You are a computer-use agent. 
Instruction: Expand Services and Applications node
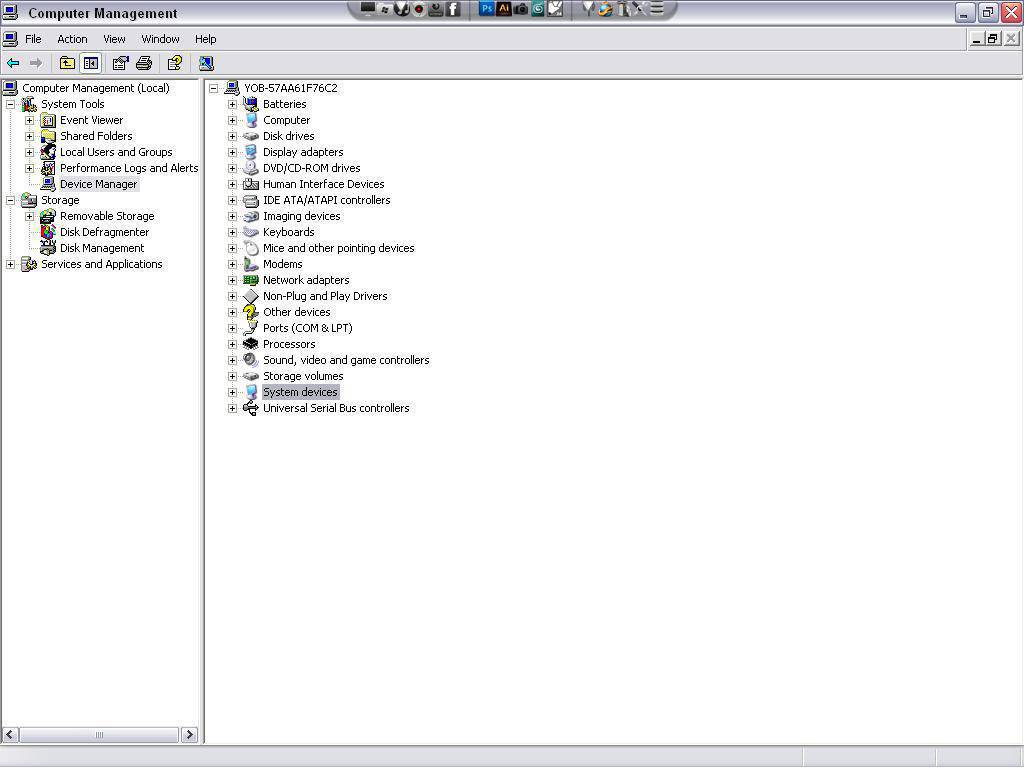click(10, 264)
